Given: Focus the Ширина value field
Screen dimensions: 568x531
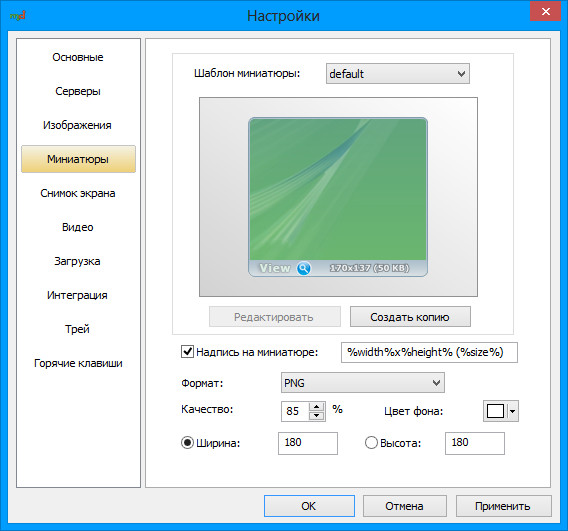Looking at the screenshot, I should (x=308, y=443).
